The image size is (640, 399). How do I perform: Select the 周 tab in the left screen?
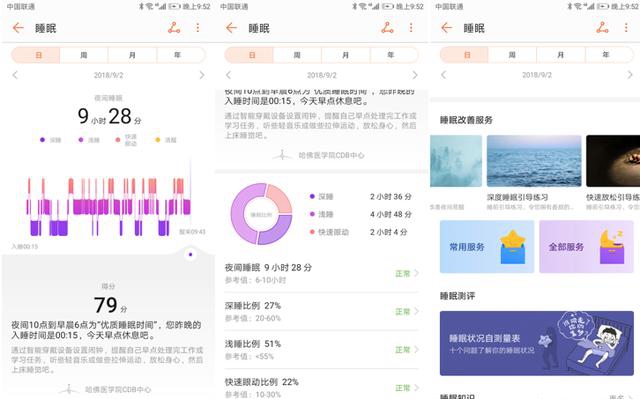[84, 55]
